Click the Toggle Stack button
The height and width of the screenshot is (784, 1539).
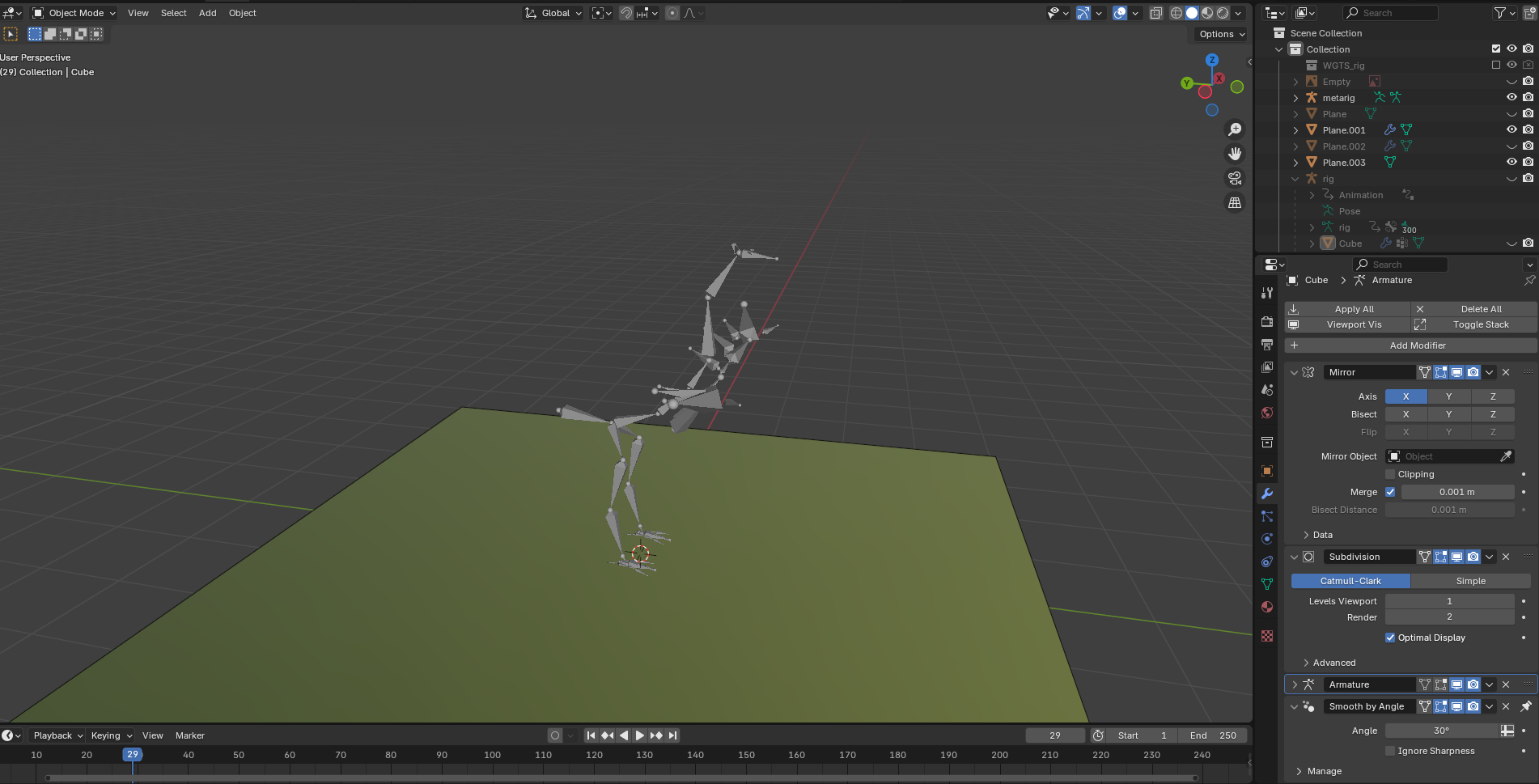1474,324
